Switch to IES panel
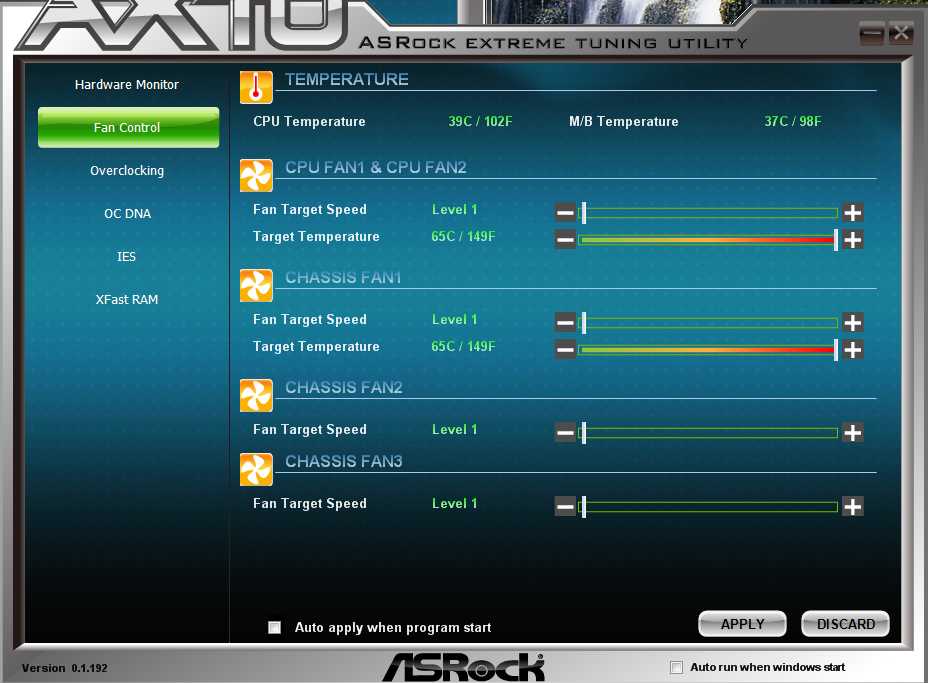Image resolution: width=928 pixels, height=683 pixels. tap(126, 256)
